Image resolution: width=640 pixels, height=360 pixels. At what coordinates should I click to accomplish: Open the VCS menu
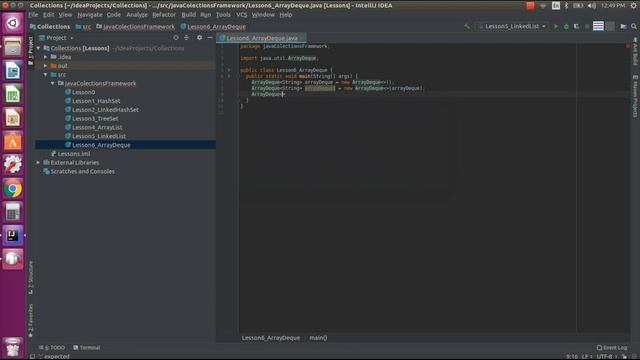point(242,15)
